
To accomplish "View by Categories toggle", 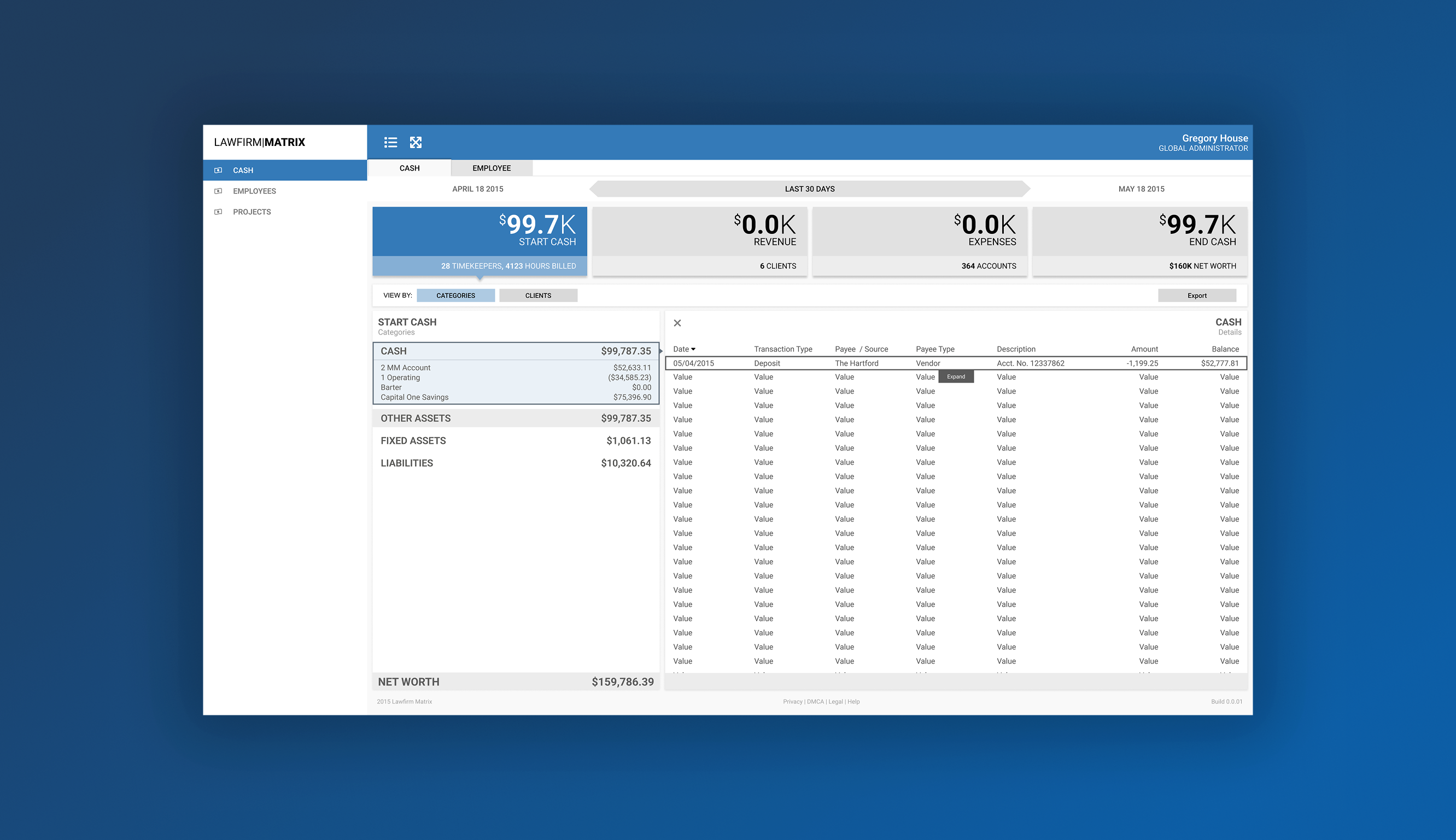I will pos(455,295).
